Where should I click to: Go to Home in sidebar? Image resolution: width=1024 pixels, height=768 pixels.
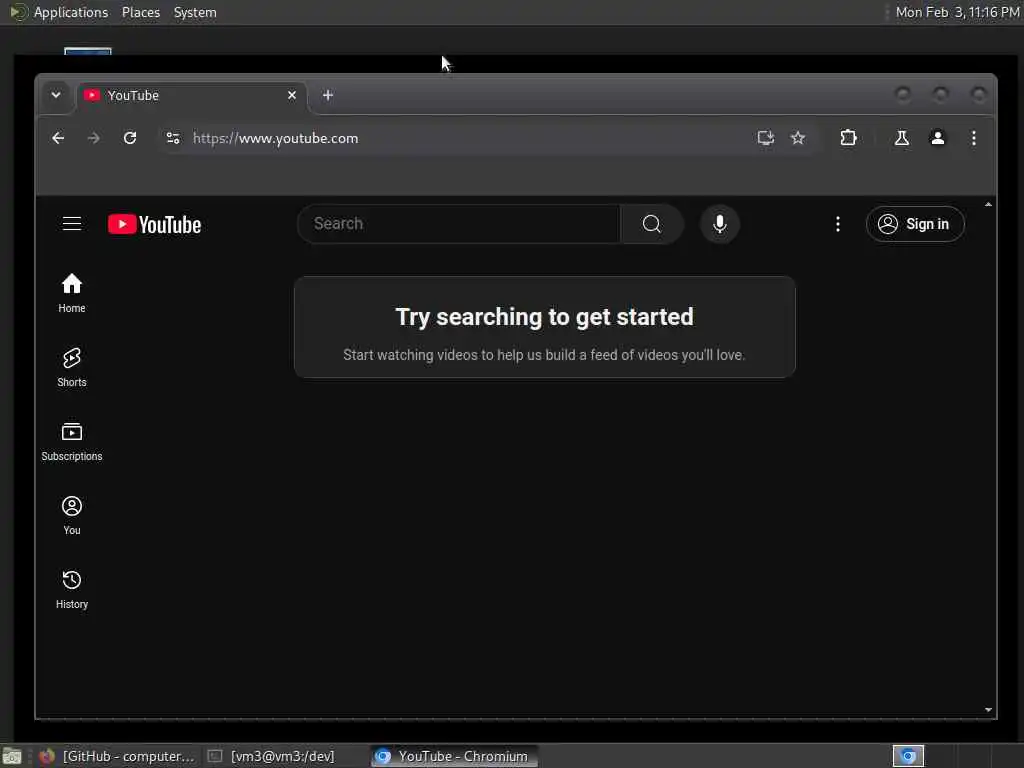tap(72, 293)
